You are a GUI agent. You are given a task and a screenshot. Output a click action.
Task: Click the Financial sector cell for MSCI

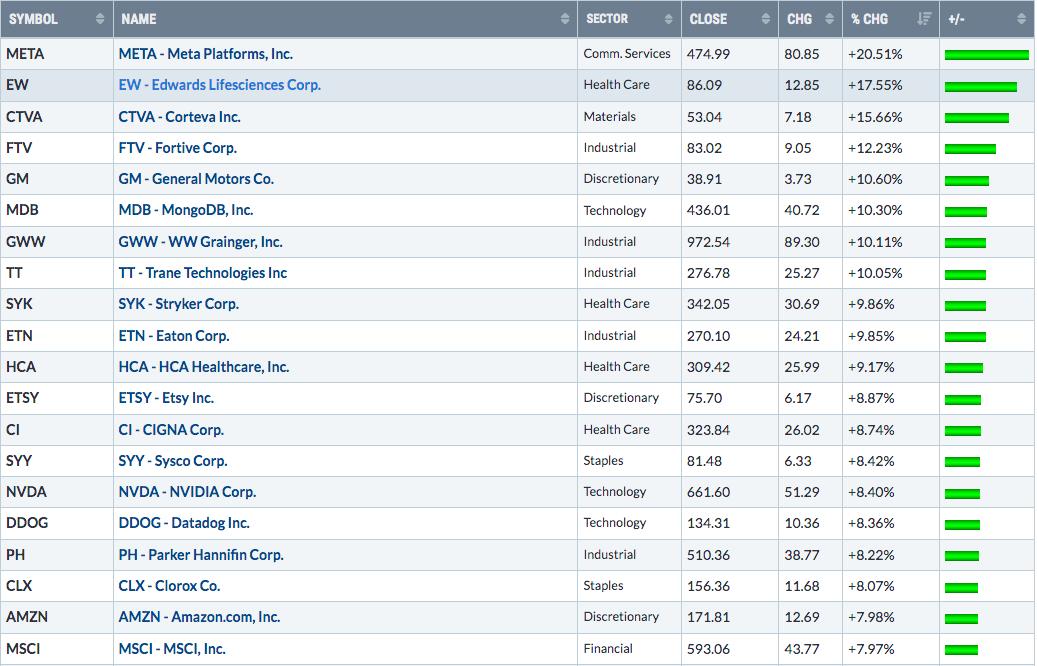[x=610, y=649]
